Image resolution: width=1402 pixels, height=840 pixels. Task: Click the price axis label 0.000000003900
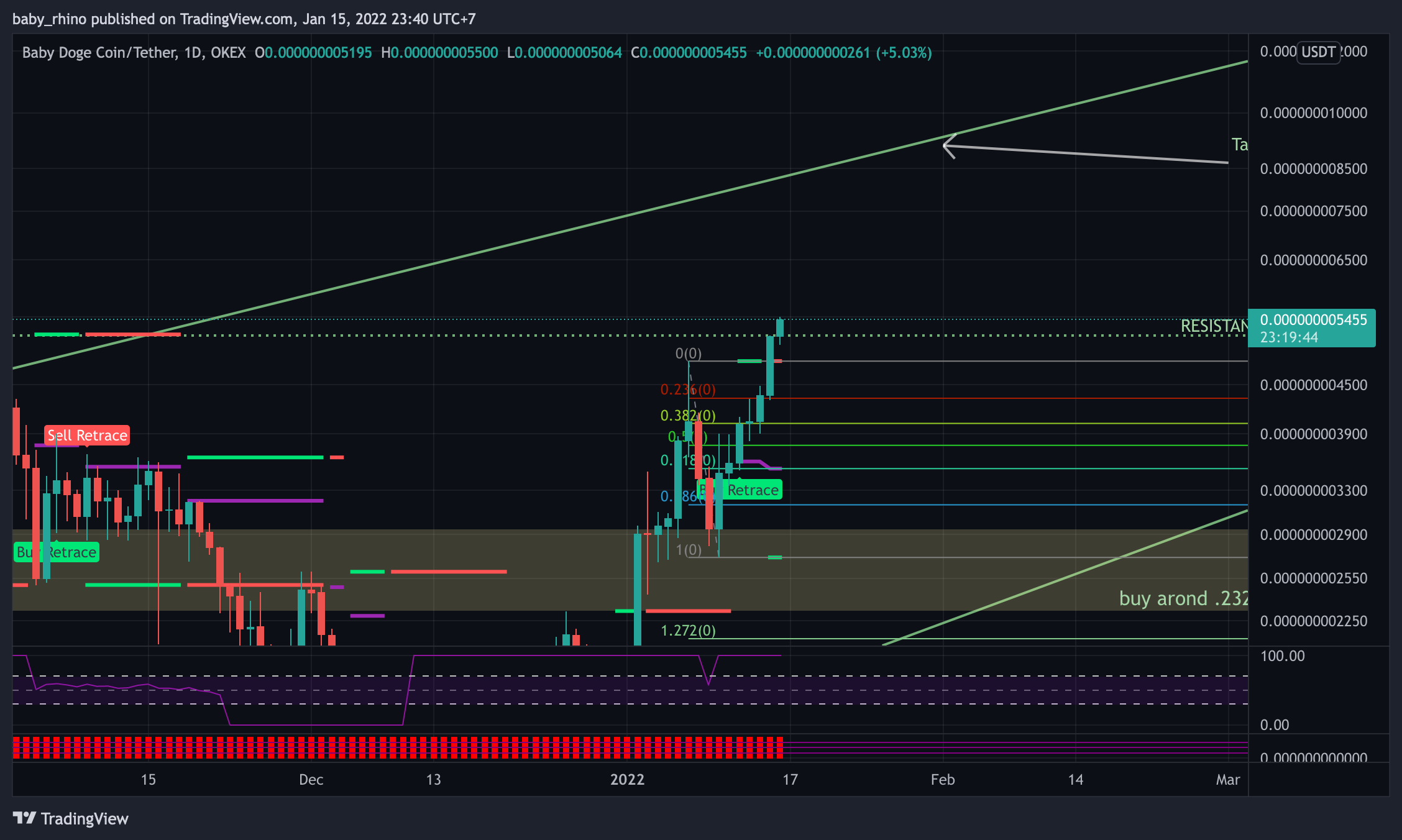[1313, 434]
